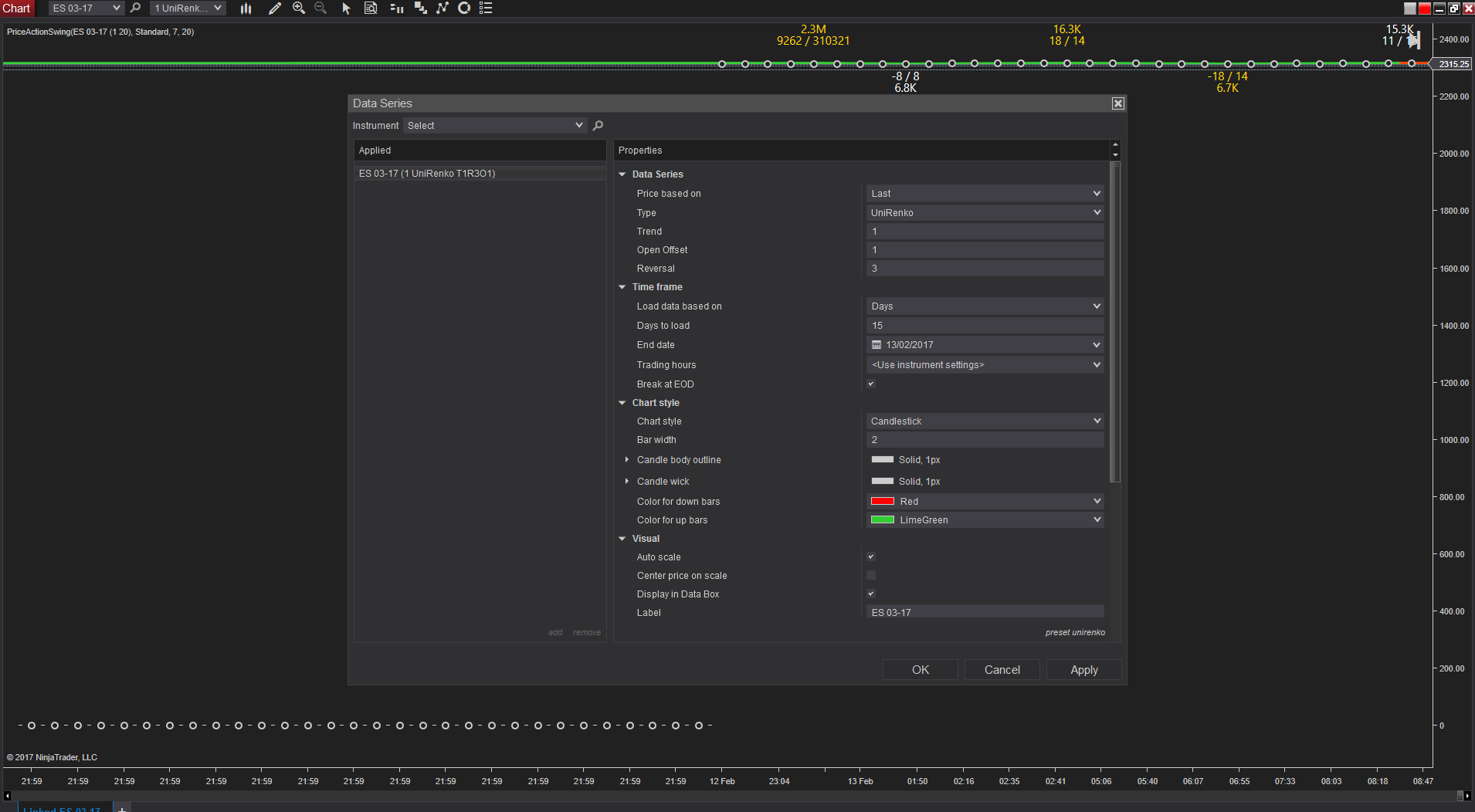Open instrument search magnifier in chart toolbar
This screenshot has height=812, width=1475.
tap(135, 8)
